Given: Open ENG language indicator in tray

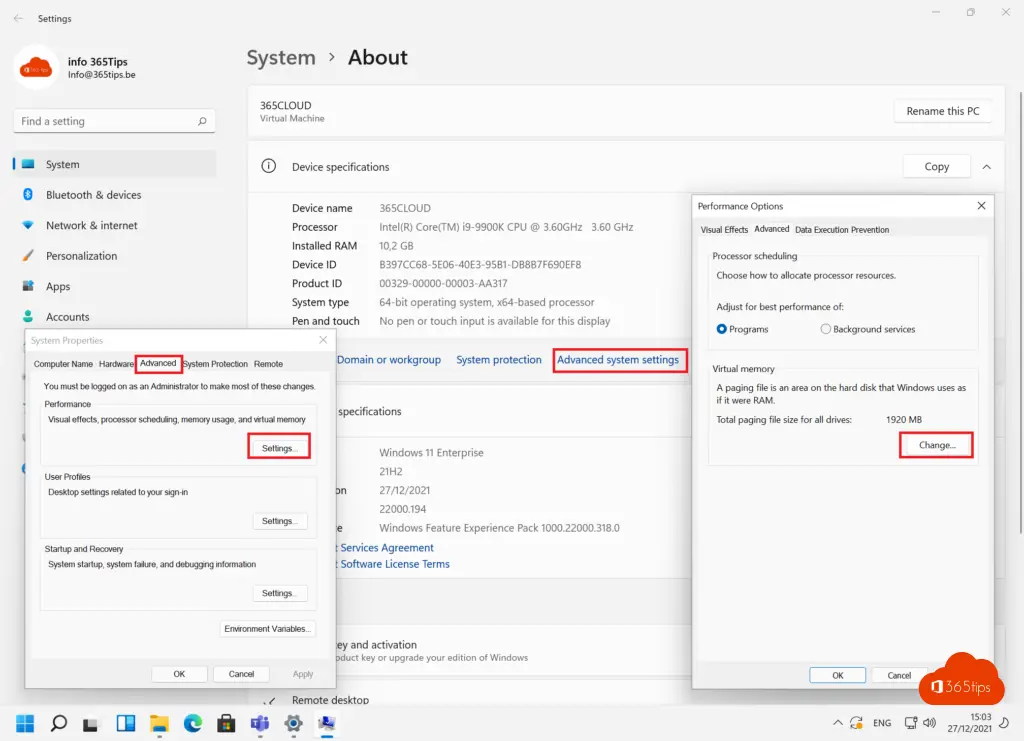Looking at the screenshot, I should (882, 723).
